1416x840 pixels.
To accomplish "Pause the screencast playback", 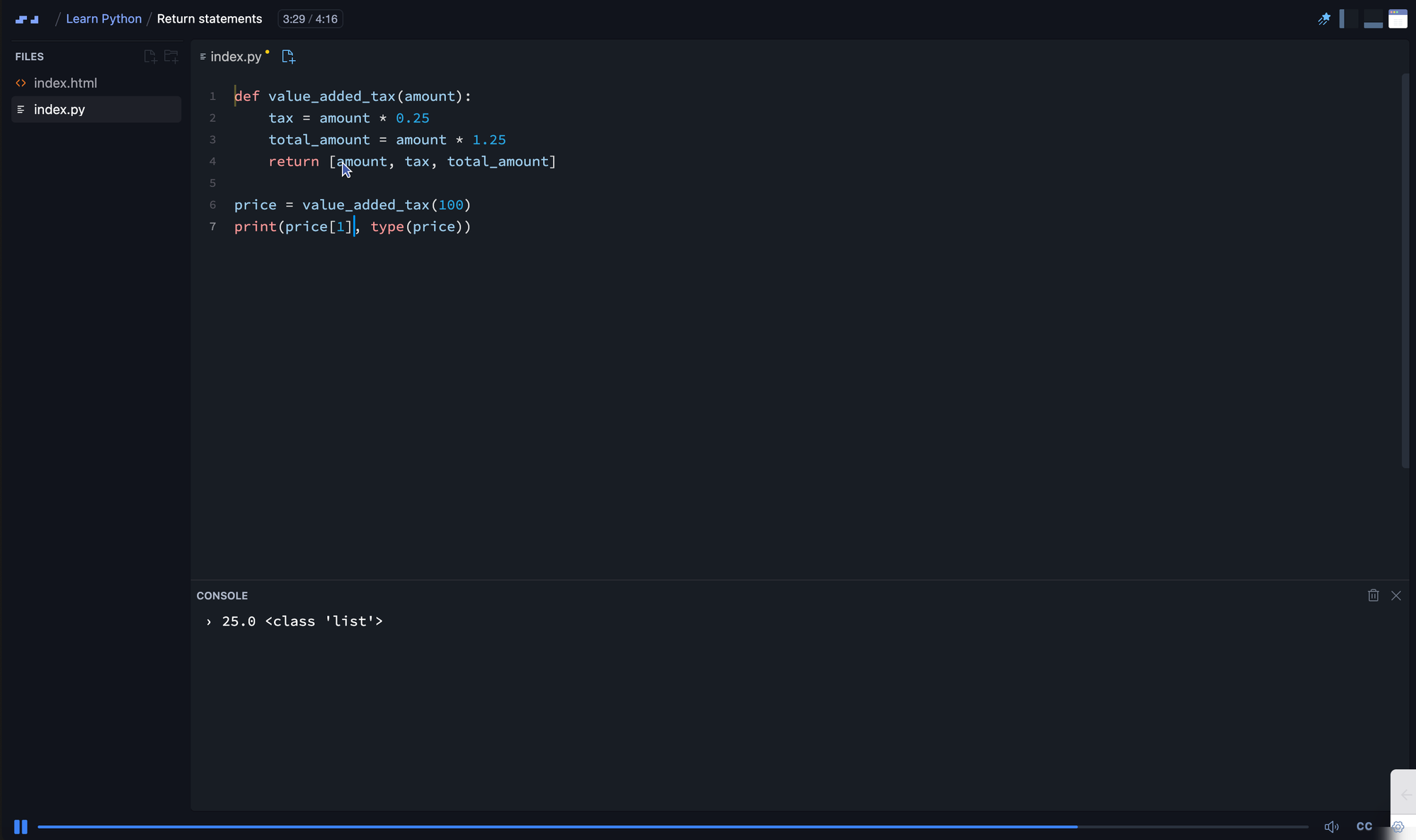I will tap(21, 827).
